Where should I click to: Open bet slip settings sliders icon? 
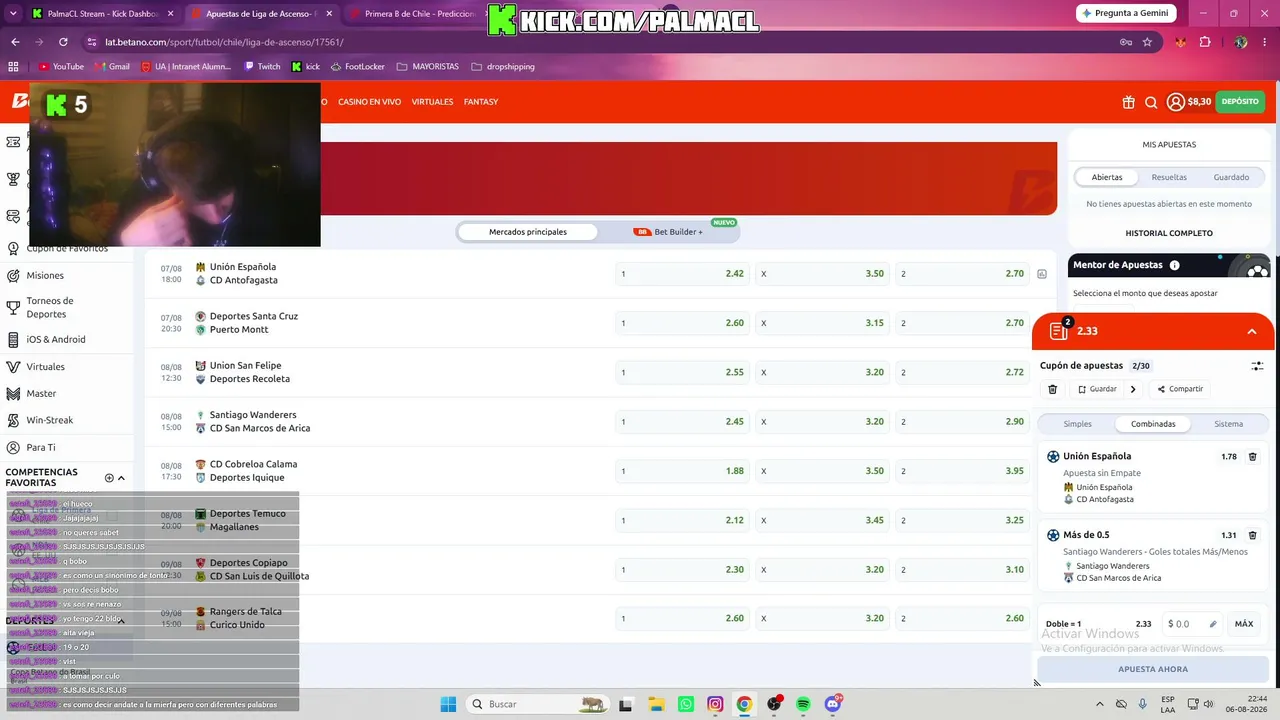coord(1257,366)
